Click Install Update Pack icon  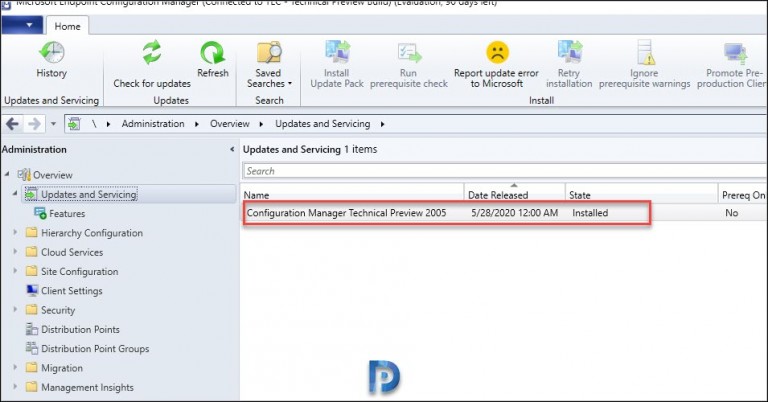pyautogui.click(x=337, y=52)
